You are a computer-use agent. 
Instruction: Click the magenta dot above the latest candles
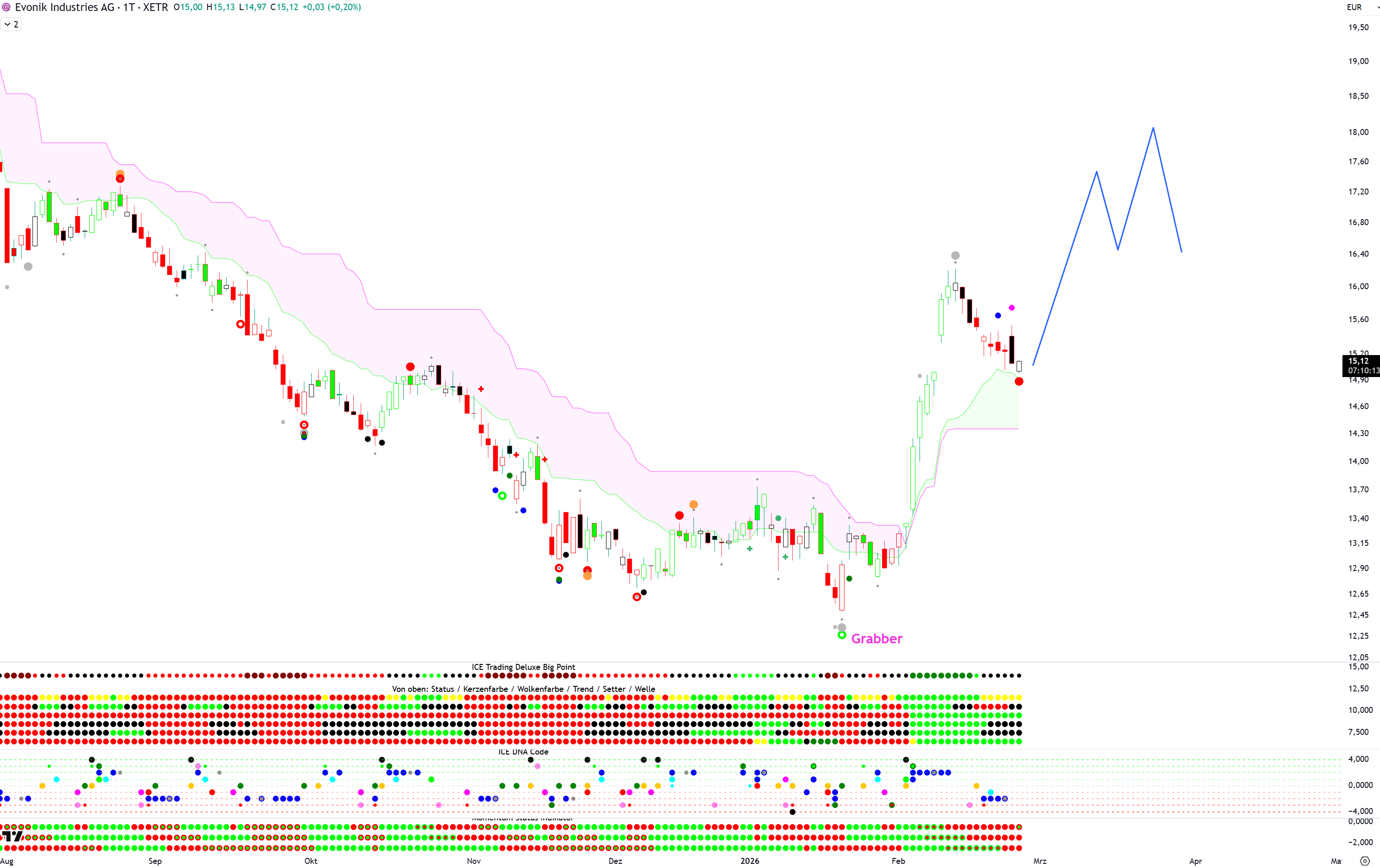(x=1012, y=307)
